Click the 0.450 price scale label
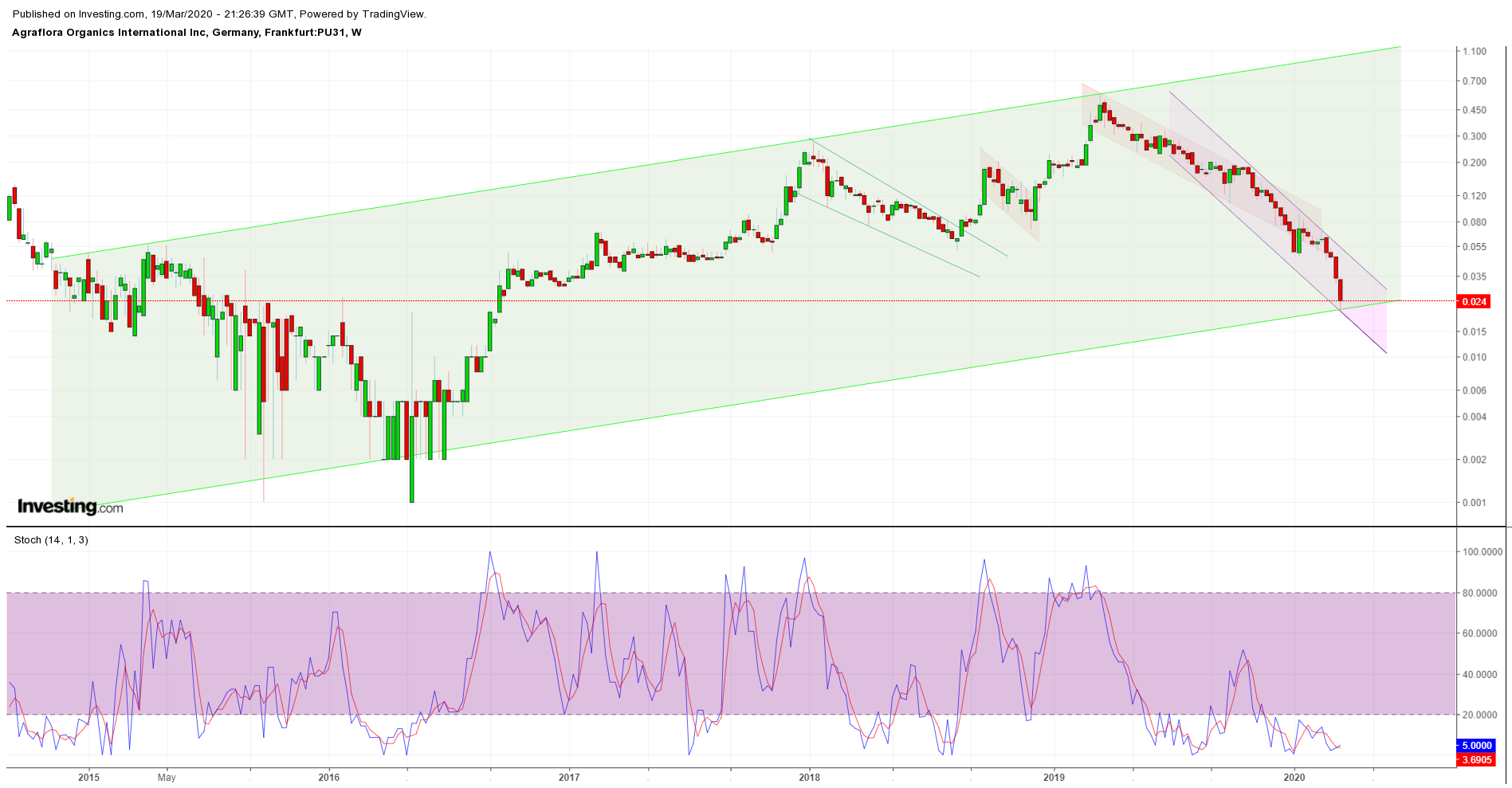Image resolution: width=1512 pixels, height=788 pixels. [x=1474, y=111]
